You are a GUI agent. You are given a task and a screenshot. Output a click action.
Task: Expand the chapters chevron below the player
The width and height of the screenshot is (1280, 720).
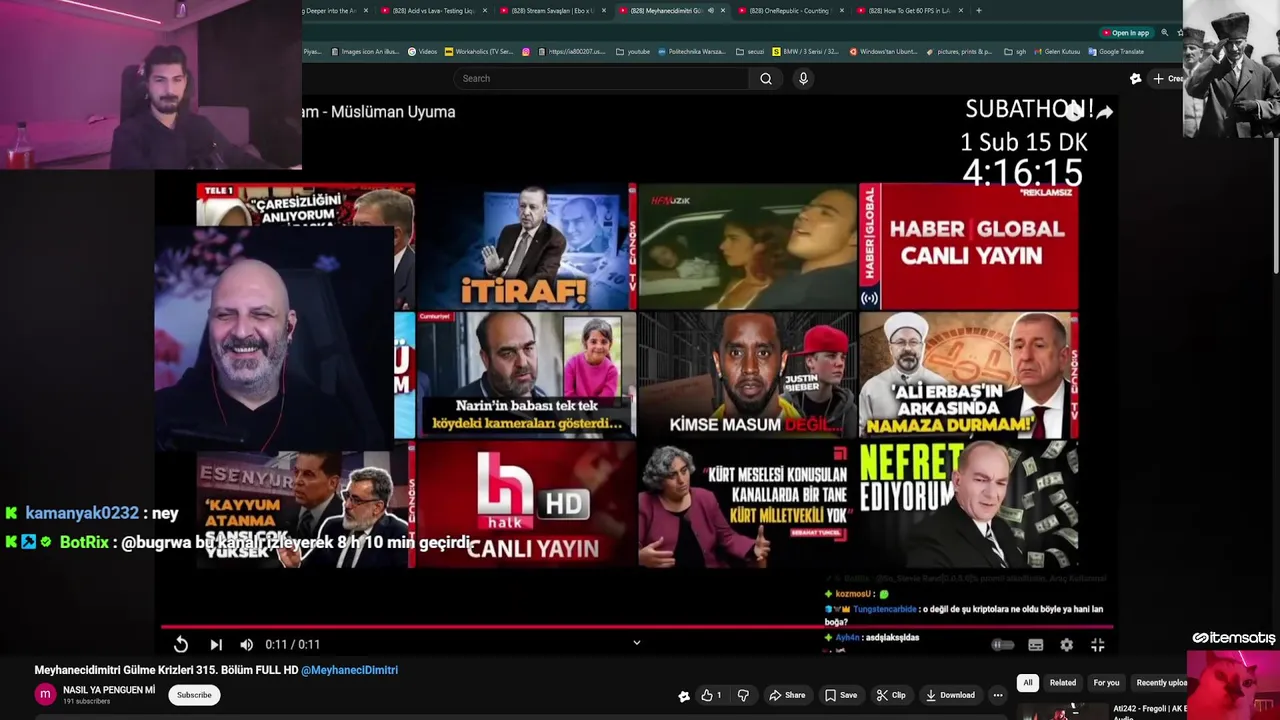(x=636, y=643)
